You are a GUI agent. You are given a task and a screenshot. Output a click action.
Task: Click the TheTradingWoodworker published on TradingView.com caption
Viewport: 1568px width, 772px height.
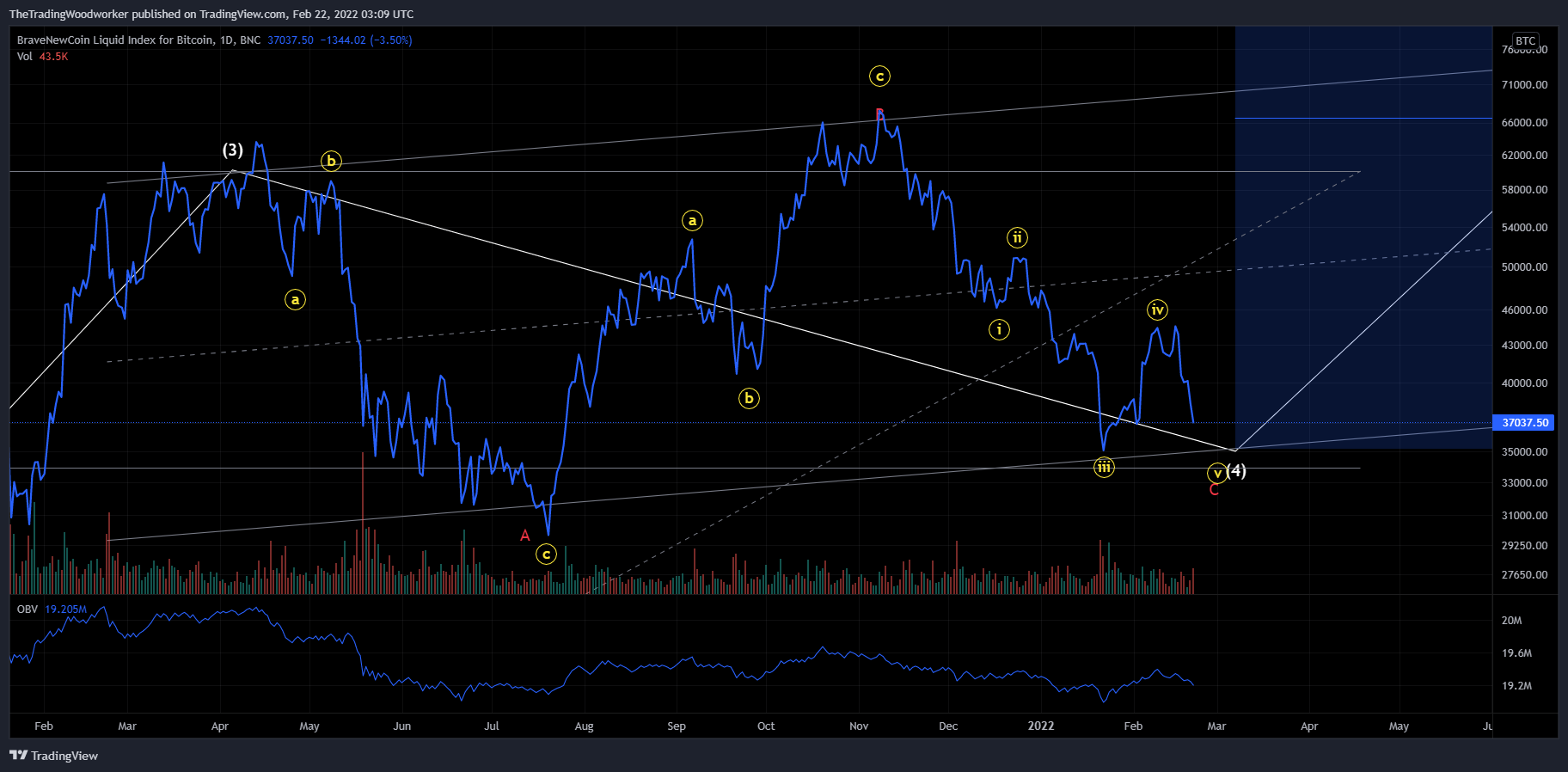[x=211, y=15]
